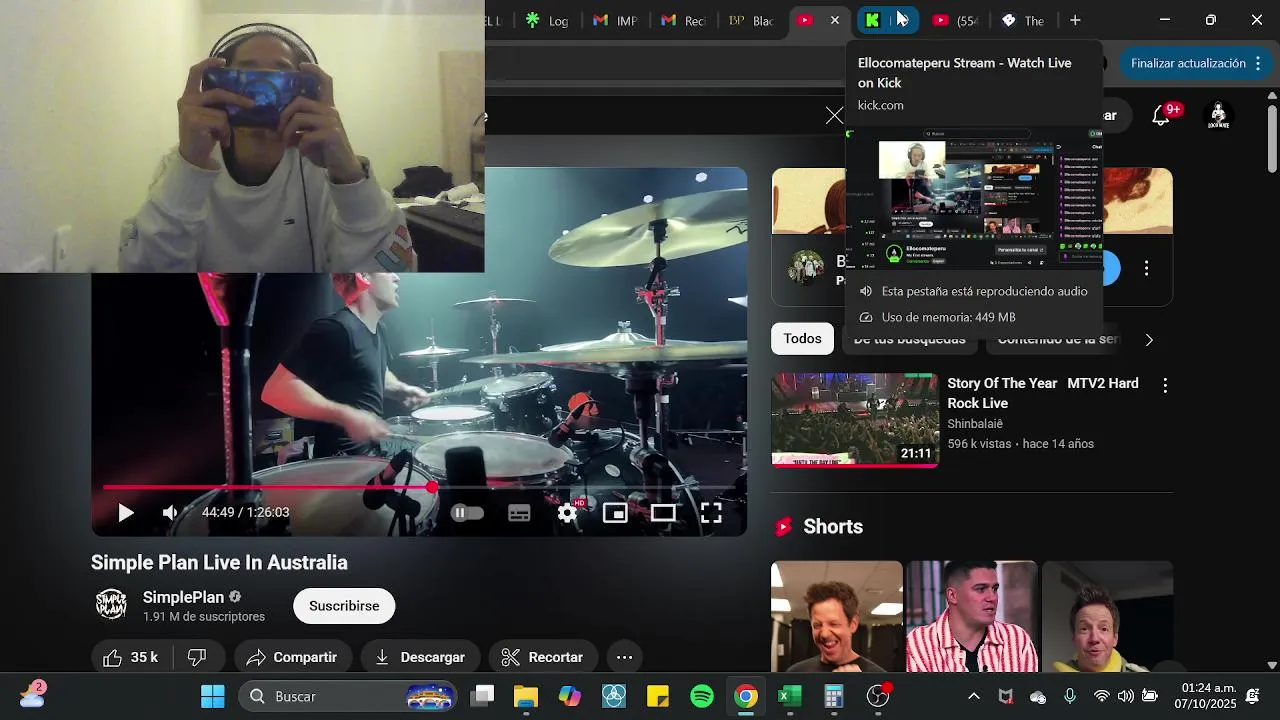
Task: Switch to YouTube (554 tab
Action: (x=955, y=20)
